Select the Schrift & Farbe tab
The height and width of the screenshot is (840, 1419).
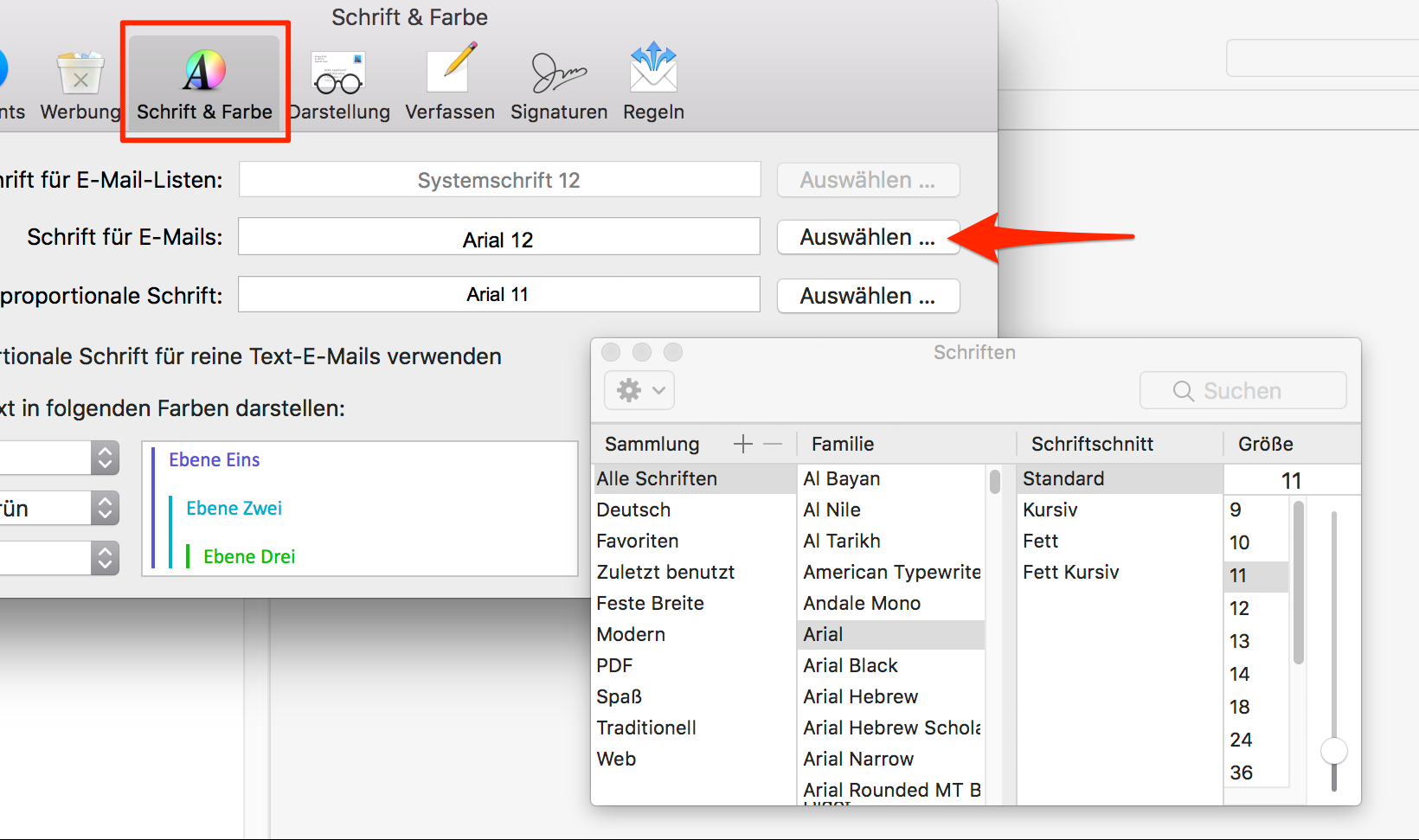[205, 85]
